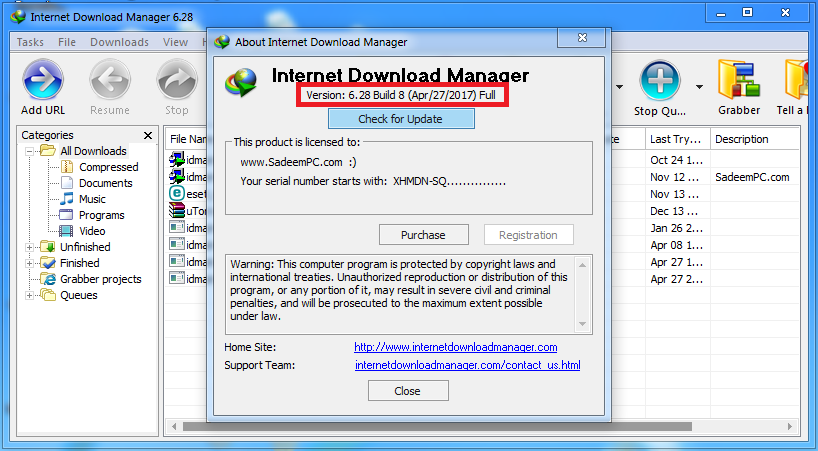Click the Apr 08 last try cell
This screenshot has width=818, height=451.
tap(677, 245)
